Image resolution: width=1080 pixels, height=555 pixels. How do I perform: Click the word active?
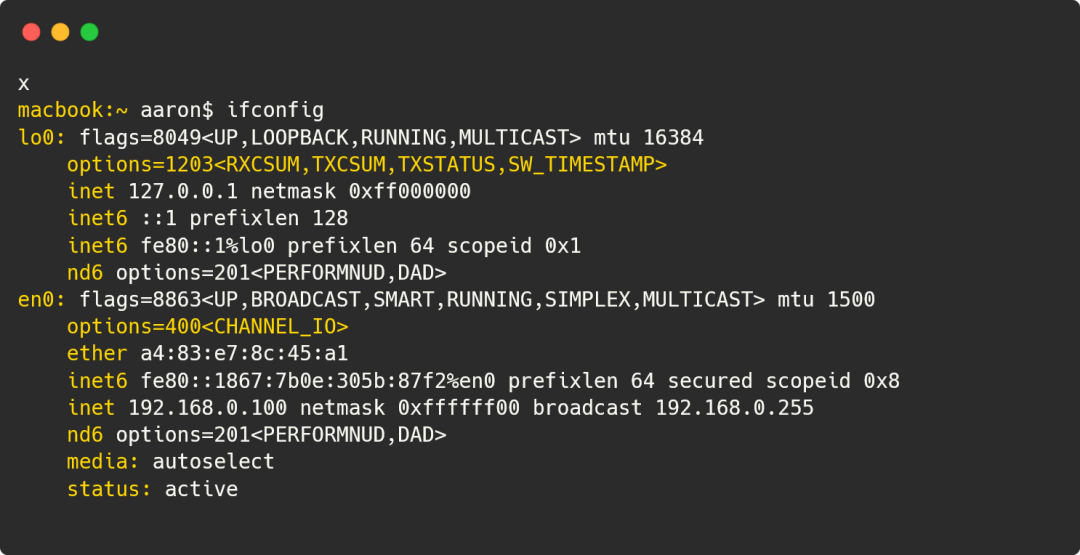[201, 489]
